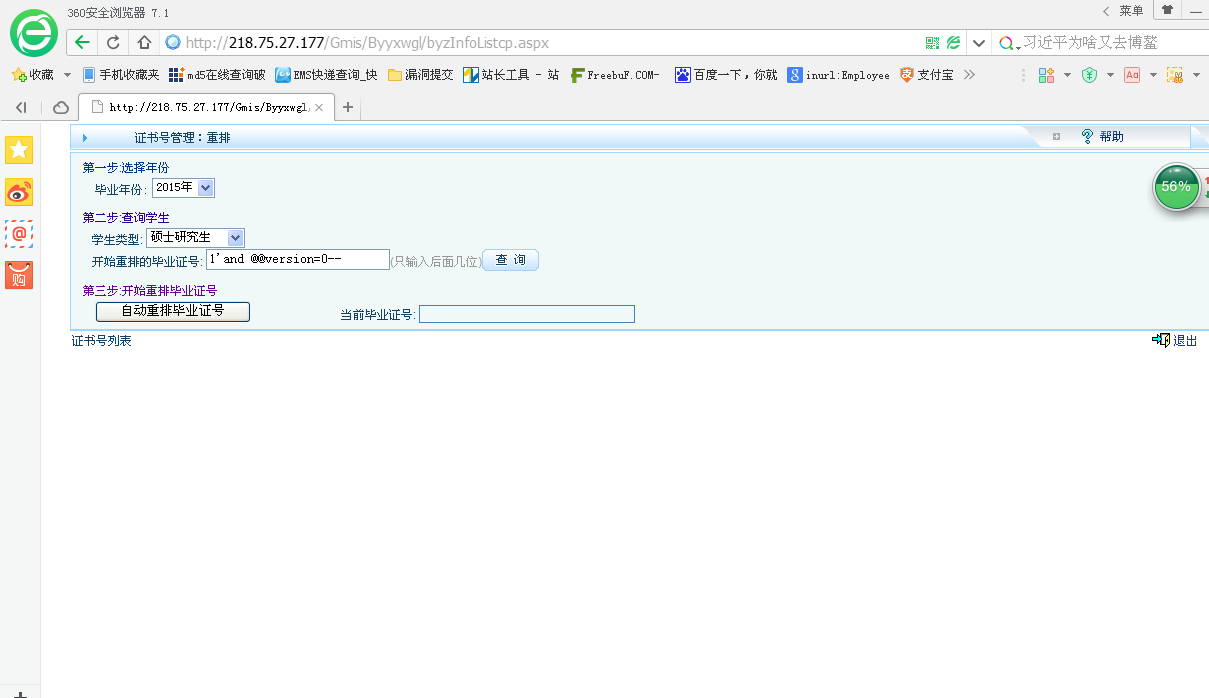Viewport: 1209px width, 698px height.
Task: Open the 手机收藏夹 bookmark
Action: pyautogui.click(x=121, y=75)
